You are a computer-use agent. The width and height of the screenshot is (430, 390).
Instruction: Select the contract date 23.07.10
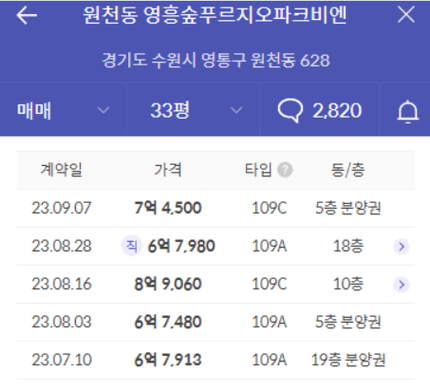pyautogui.click(x=61, y=360)
